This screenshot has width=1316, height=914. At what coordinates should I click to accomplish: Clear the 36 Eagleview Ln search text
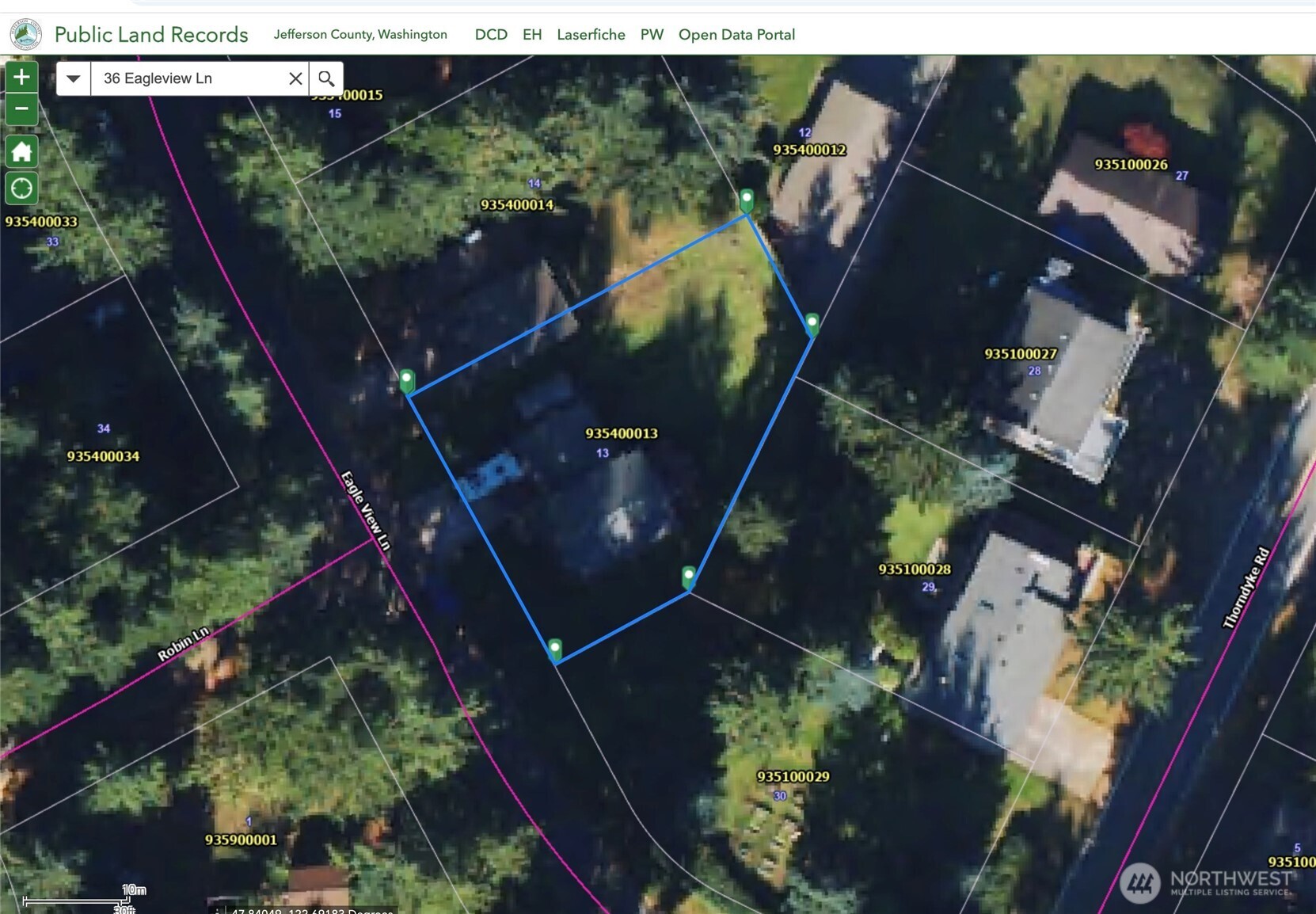(x=295, y=78)
